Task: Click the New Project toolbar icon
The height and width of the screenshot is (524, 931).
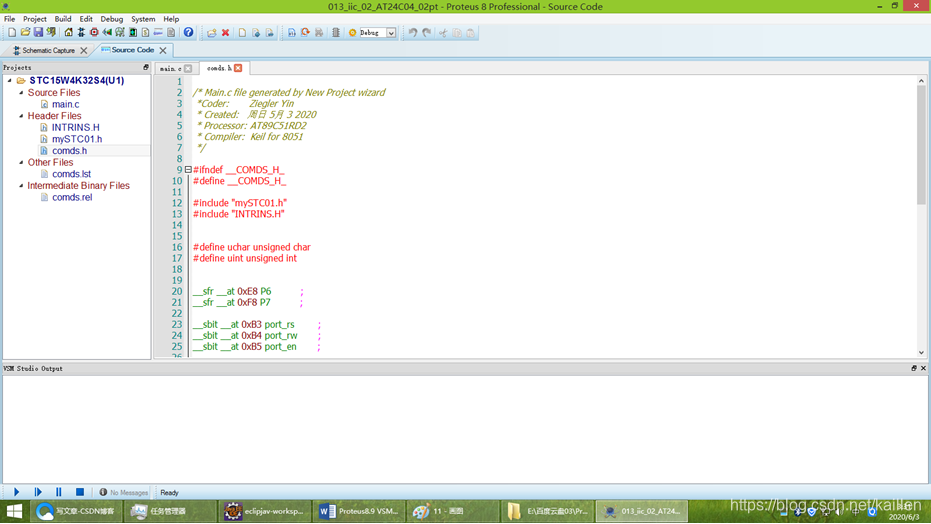Action: tap(12, 33)
